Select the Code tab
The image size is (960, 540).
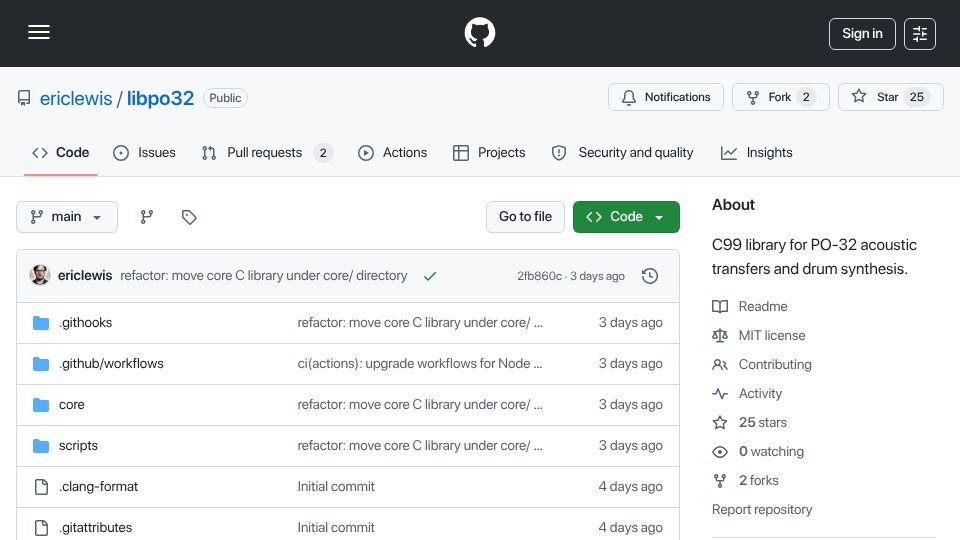pos(61,152)
